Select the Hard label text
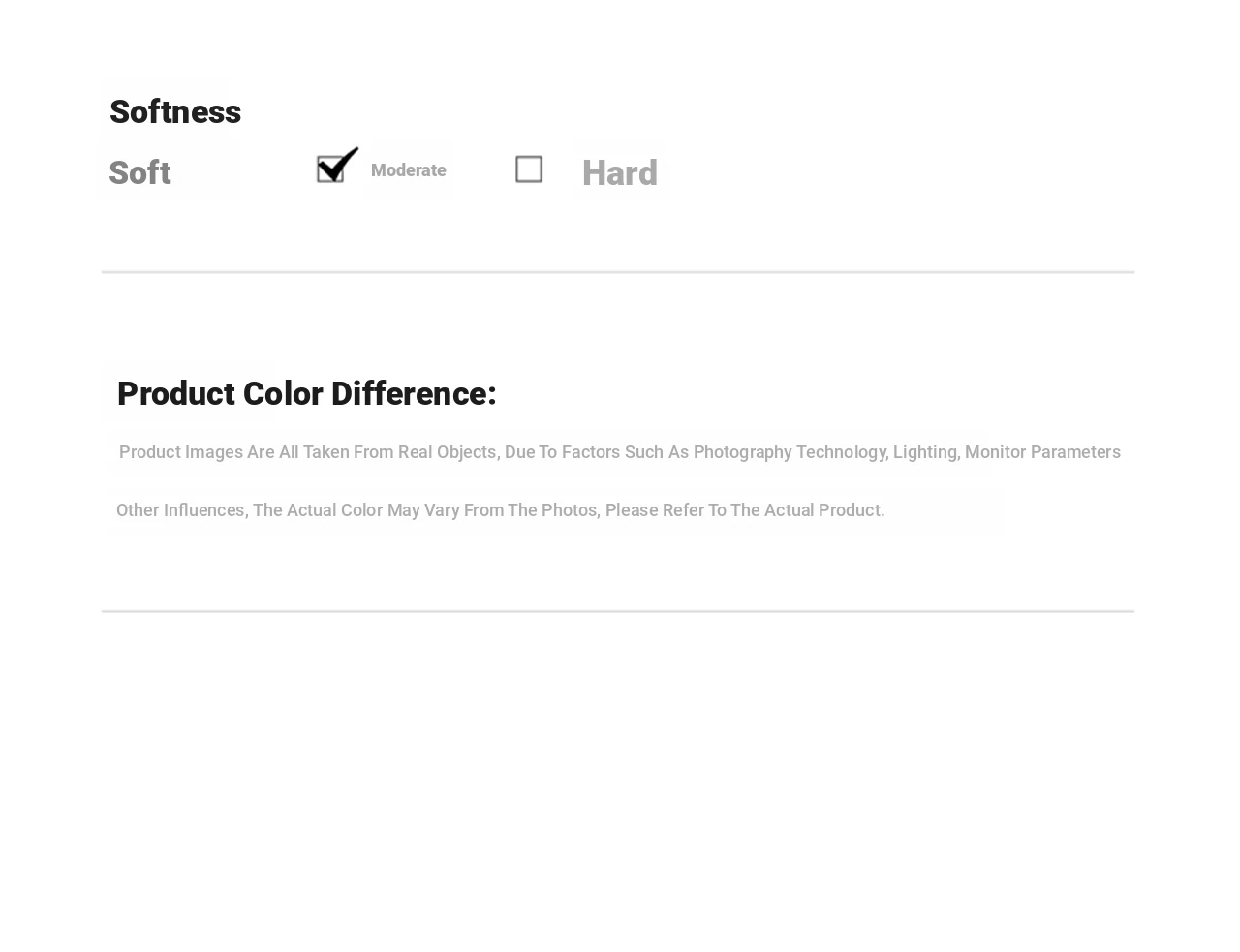Image resolution: width=1240 pixels, height=952 pixels. coord(619,173)
